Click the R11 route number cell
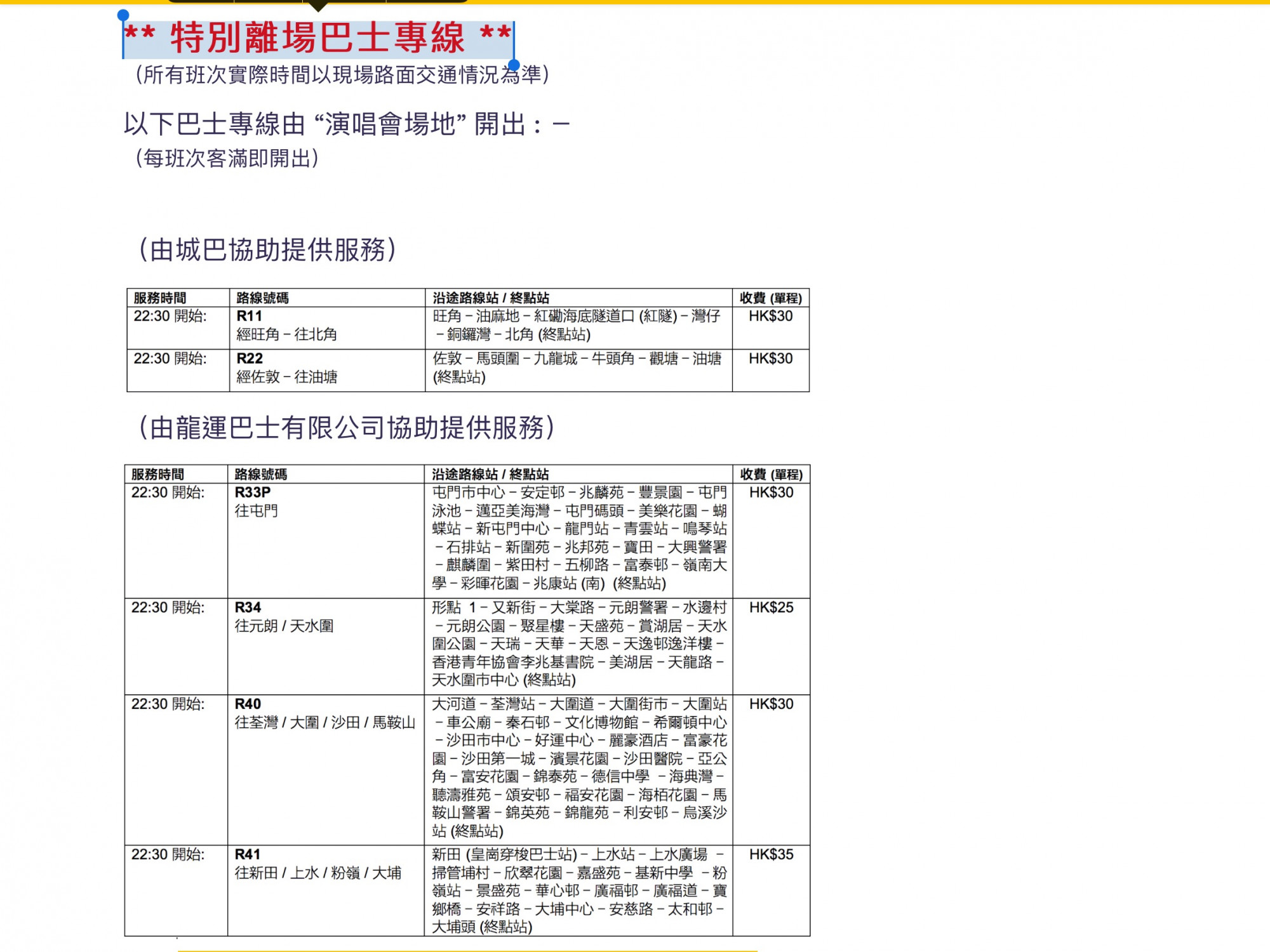Image resolution: width=1270 pixels, height=952 pixels. pos(250,316)
